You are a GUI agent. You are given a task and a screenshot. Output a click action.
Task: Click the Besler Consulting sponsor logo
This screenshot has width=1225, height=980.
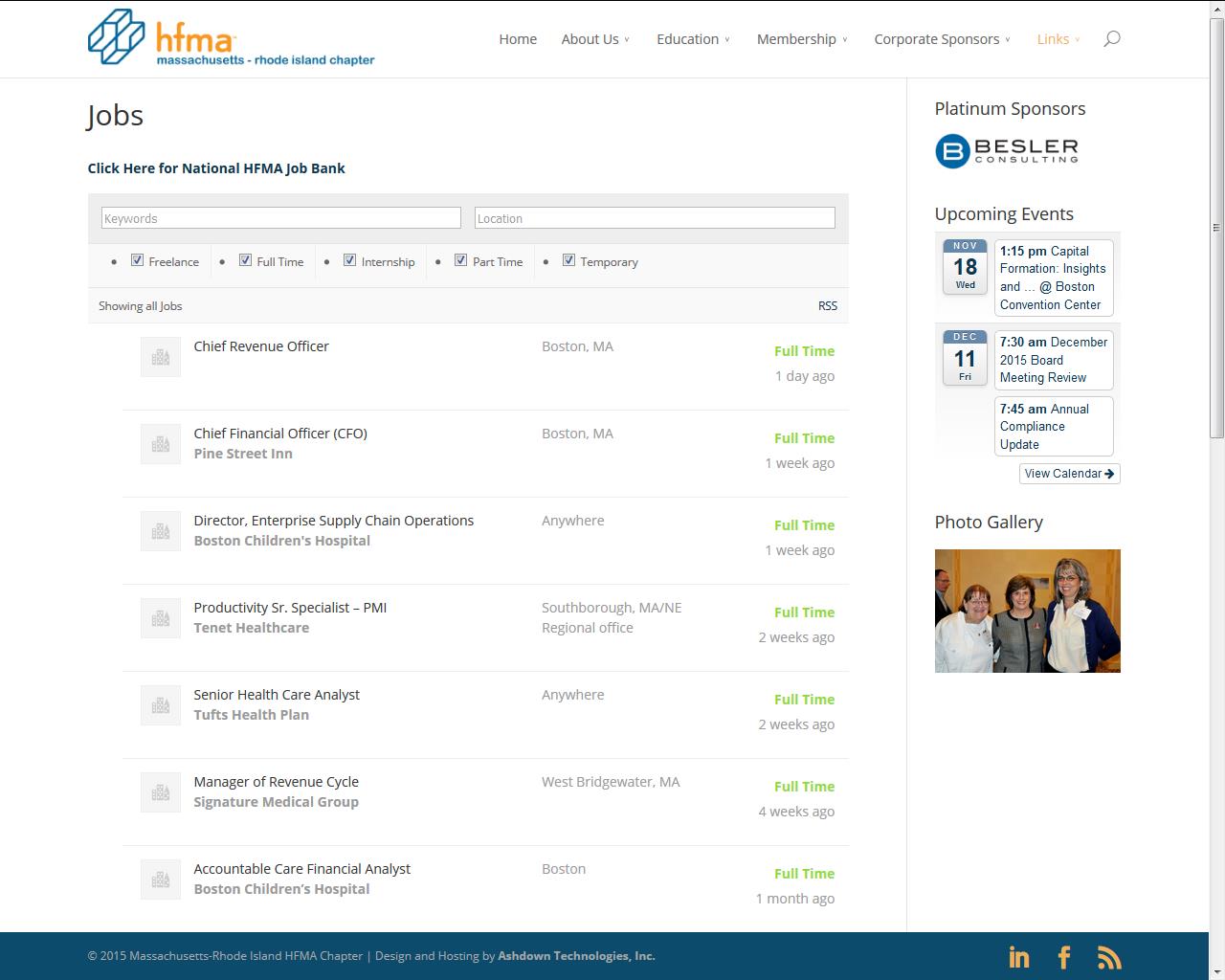(x=1007, y=151)
